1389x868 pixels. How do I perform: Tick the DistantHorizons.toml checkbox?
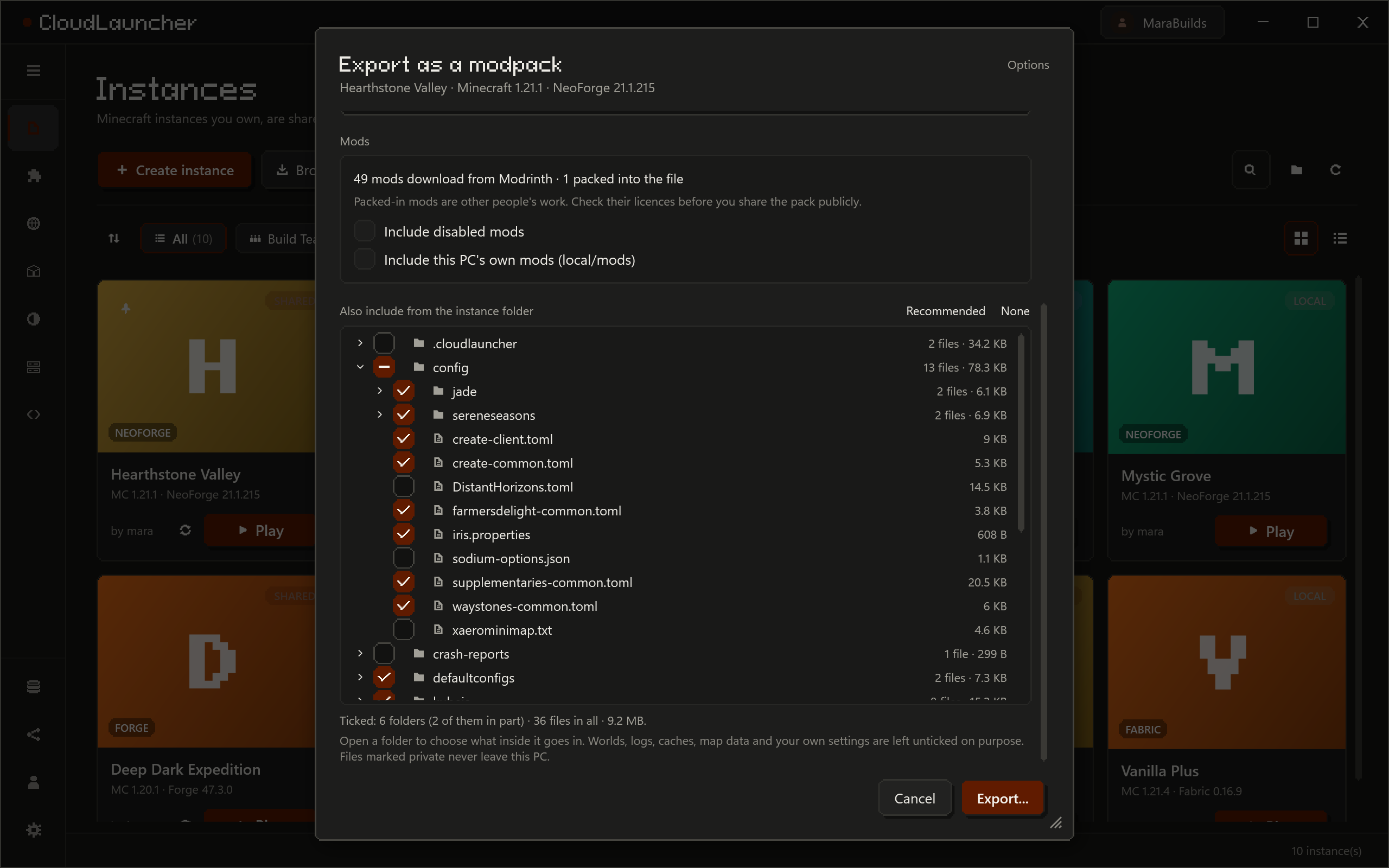click(404, 486)
